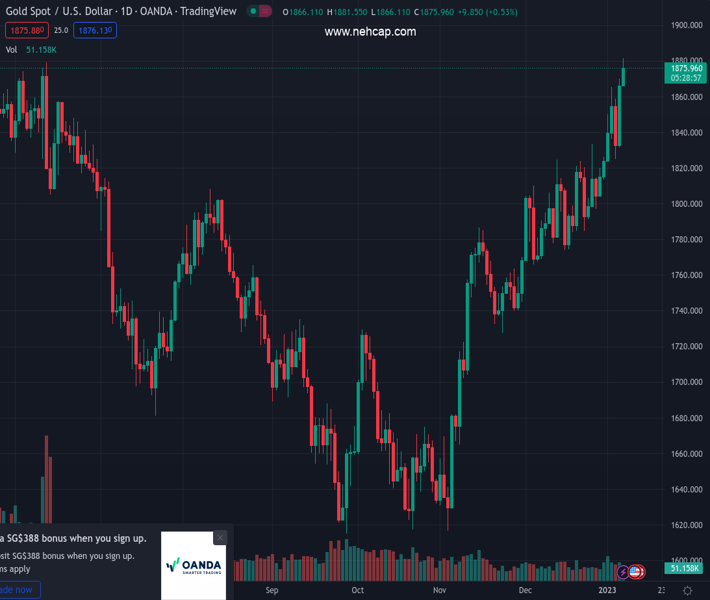Click the Vol indicator label
The image size is (710, 600).
point(12,49)
